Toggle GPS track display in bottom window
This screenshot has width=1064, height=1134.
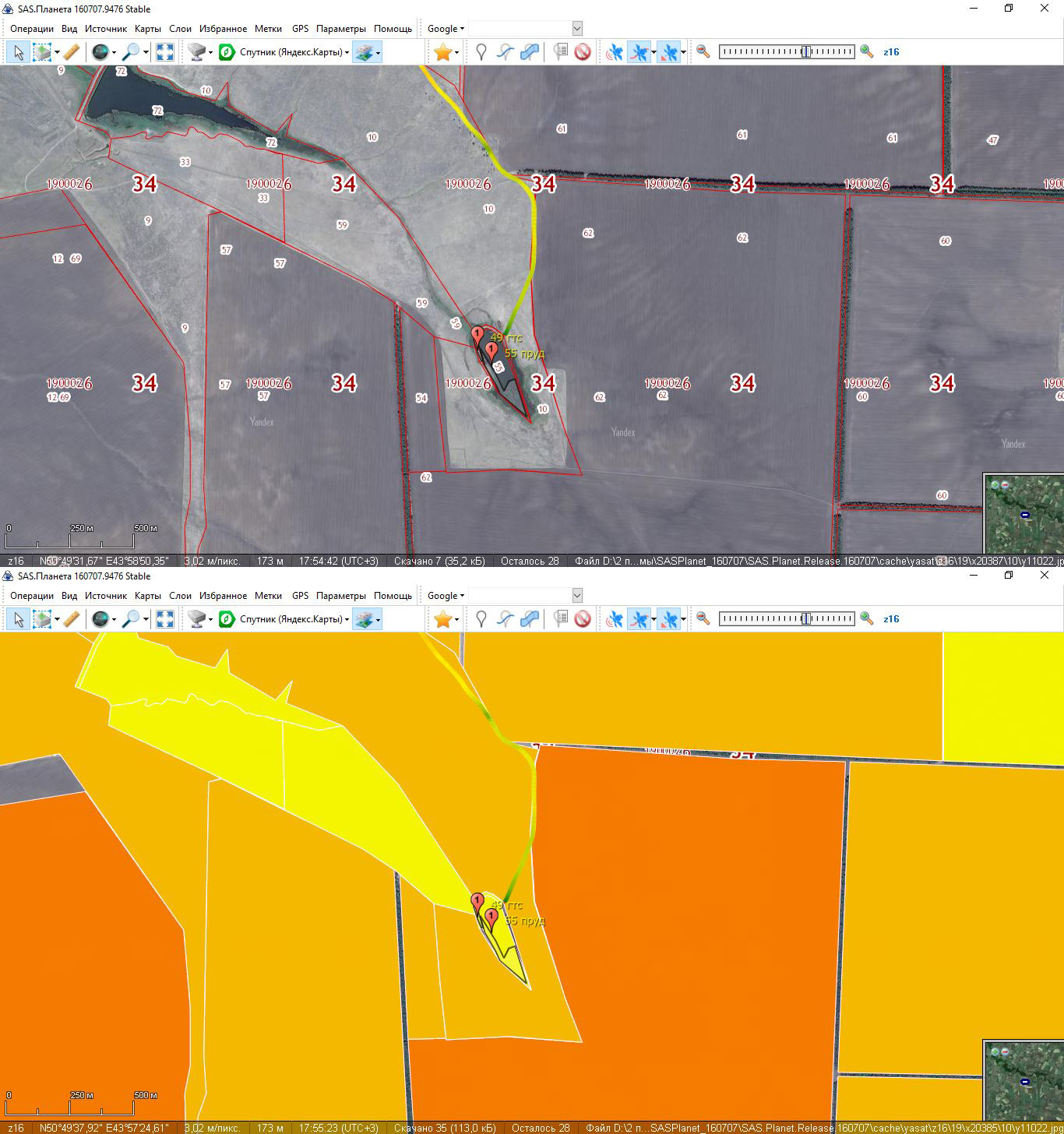[639, 619]
